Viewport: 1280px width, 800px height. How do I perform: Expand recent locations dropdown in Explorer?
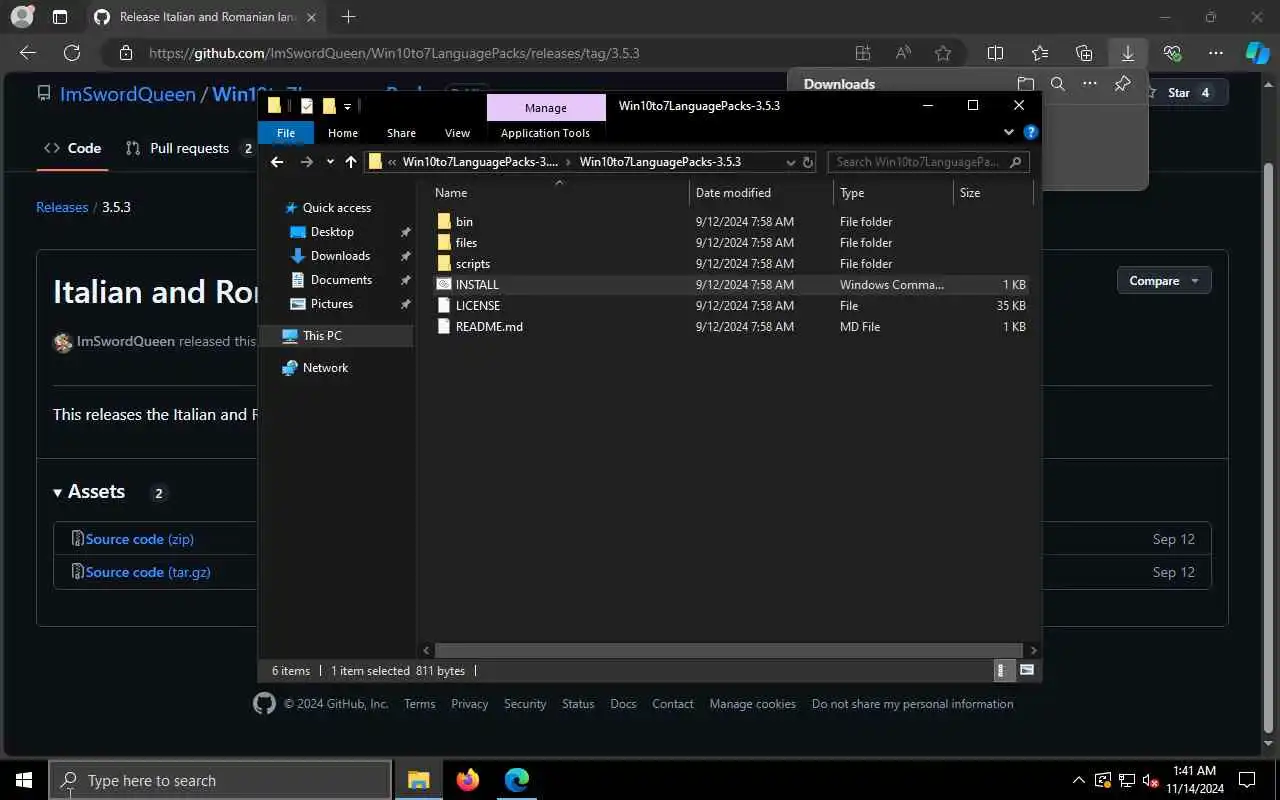[x=330, y=162]
